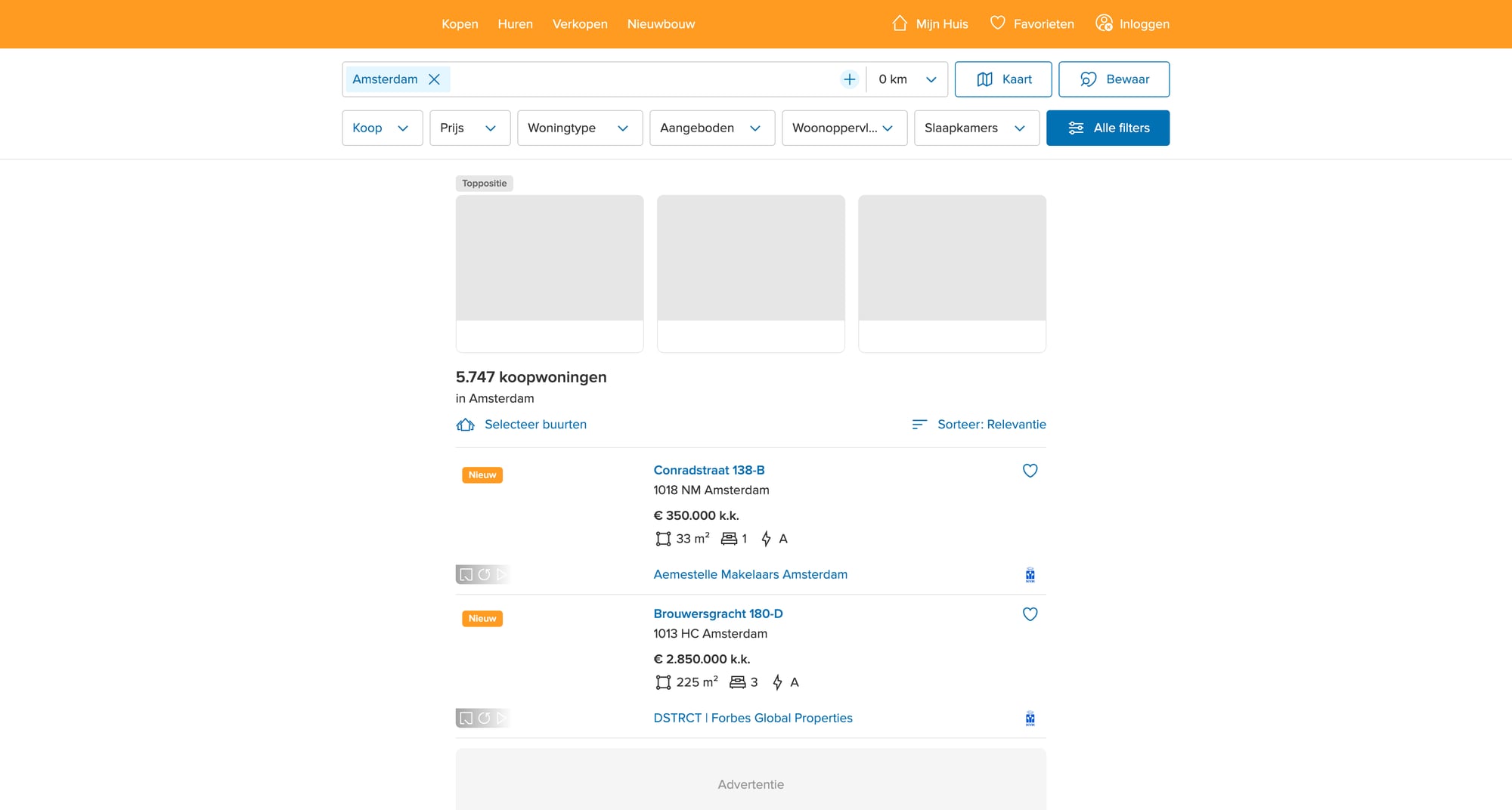Open the Prijs filter dropdown
This screenshot has width=1512, height=810.
click(x=469, y=128)
